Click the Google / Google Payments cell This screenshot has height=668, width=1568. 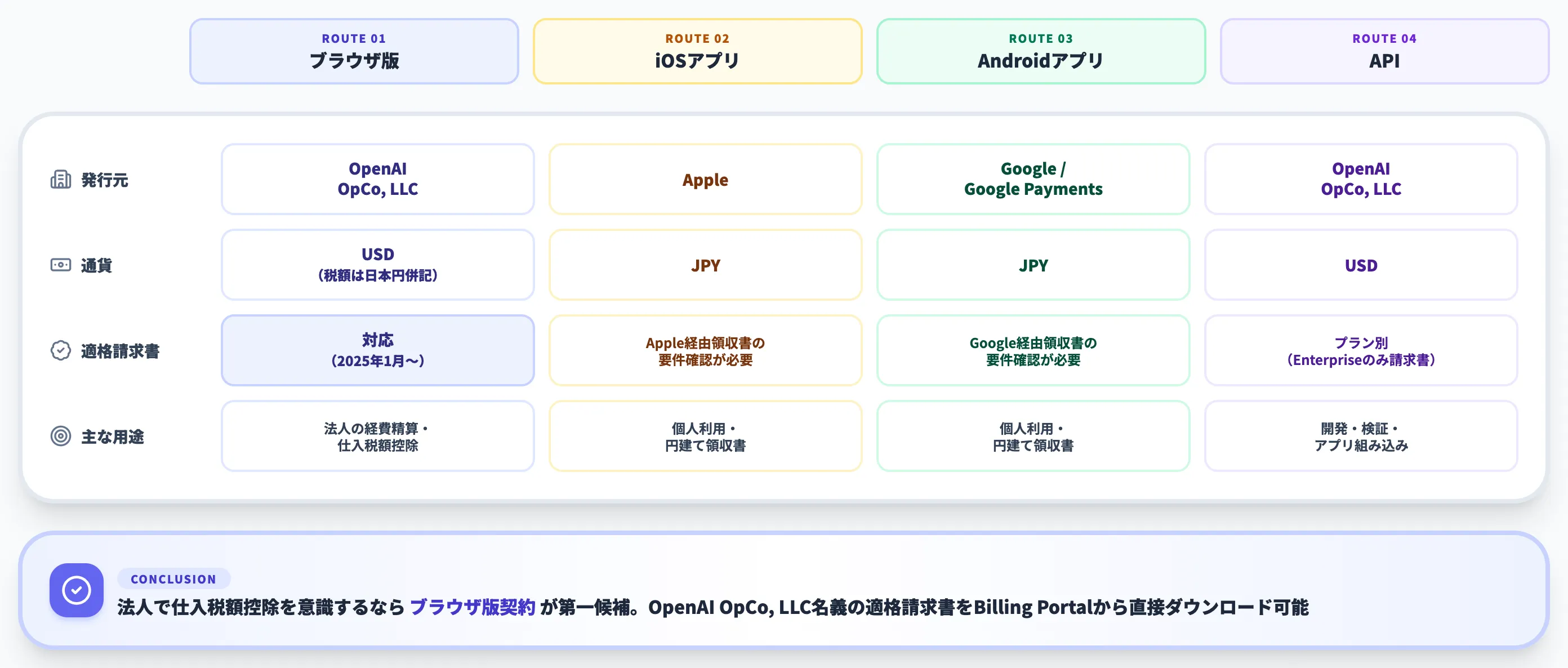pos(1033,179)
